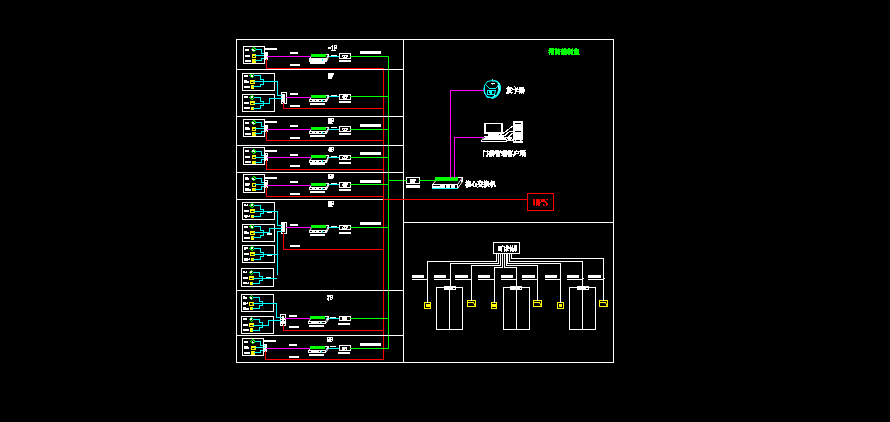Select the access management workstation computer icon

(493, 132)
